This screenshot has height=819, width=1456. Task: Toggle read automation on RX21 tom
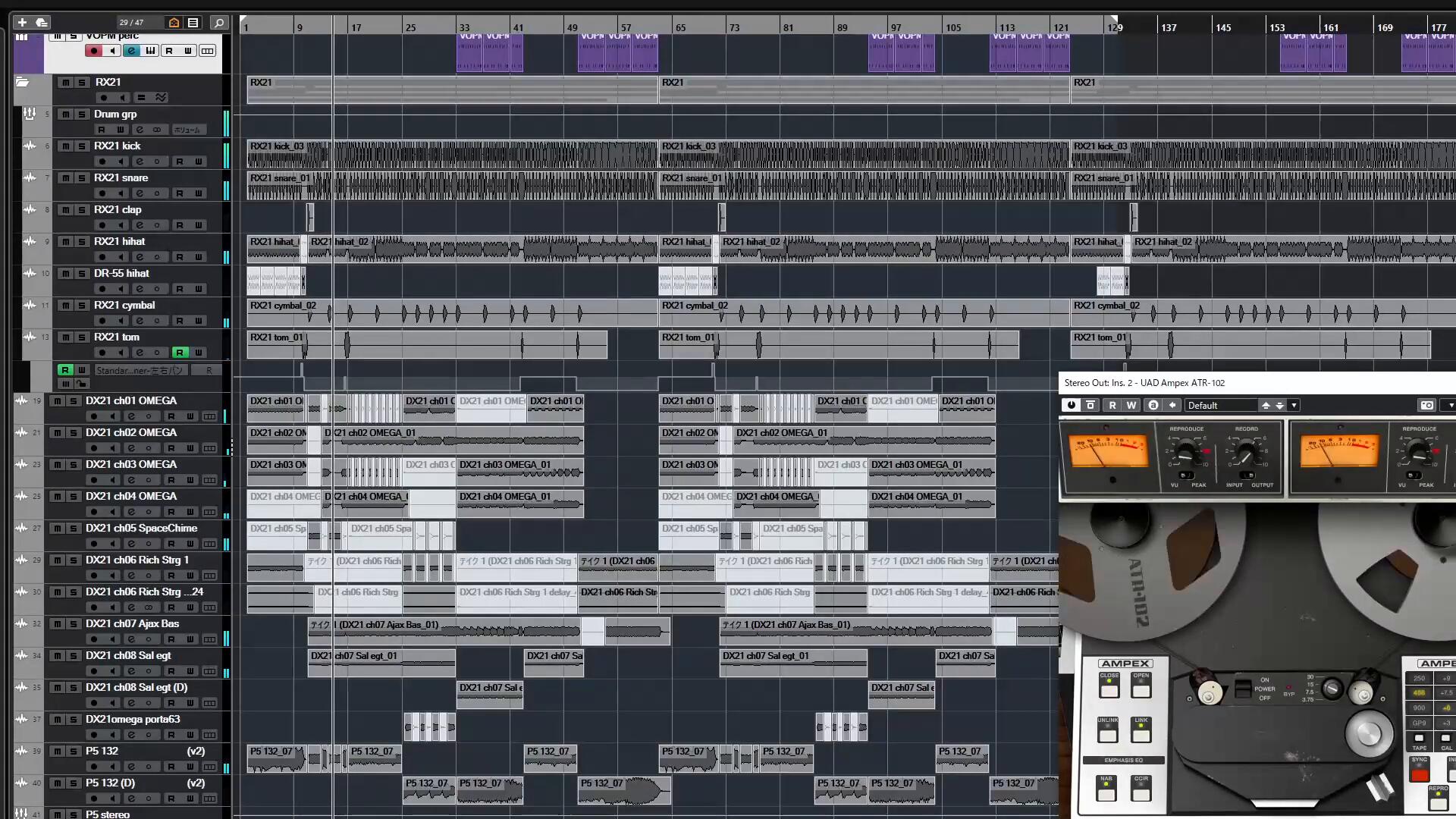(180, 353)
